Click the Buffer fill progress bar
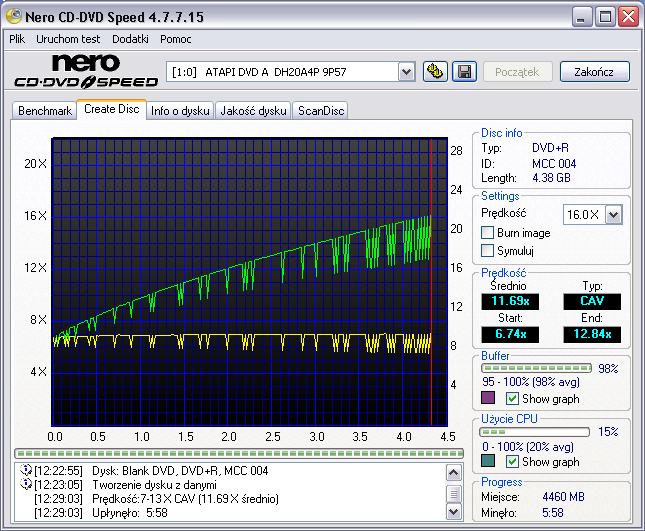Image resolution: width=645 pixels, height=531 pixels. pos(536,368)
